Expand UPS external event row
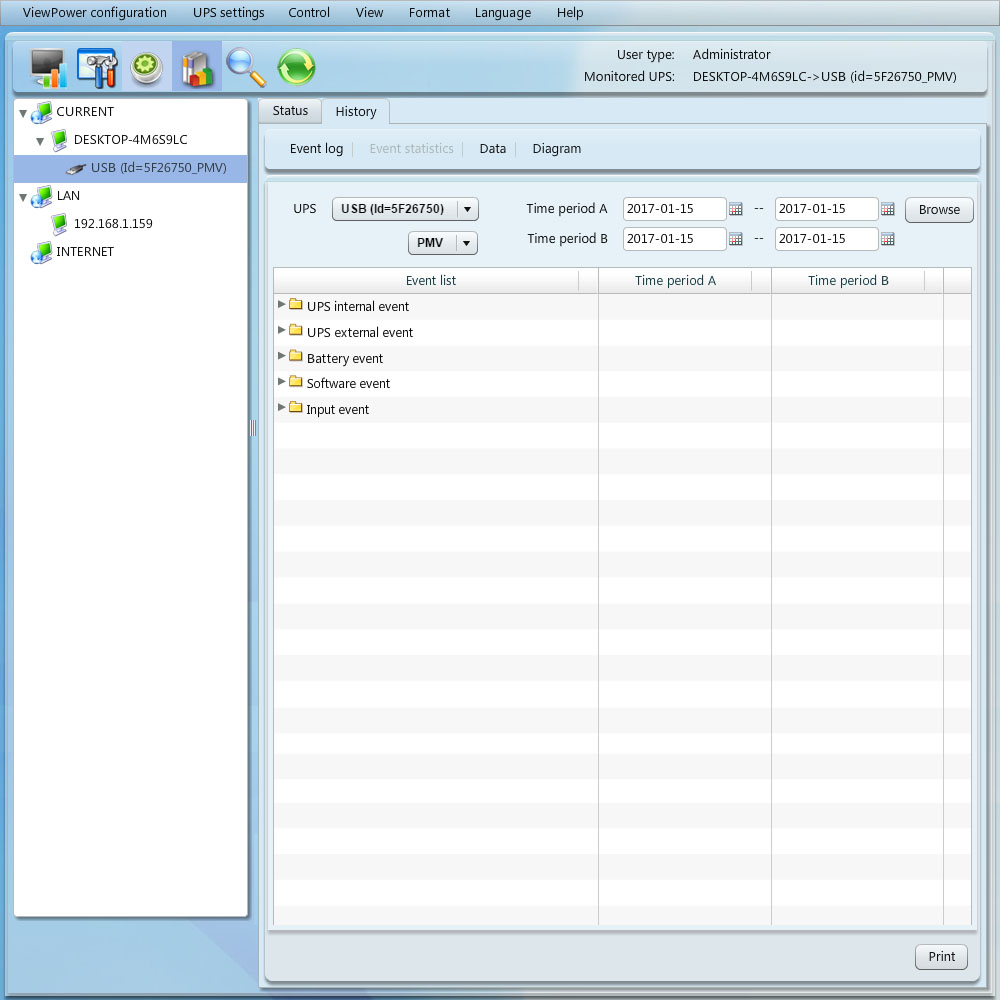 click(x=281, y=330)
